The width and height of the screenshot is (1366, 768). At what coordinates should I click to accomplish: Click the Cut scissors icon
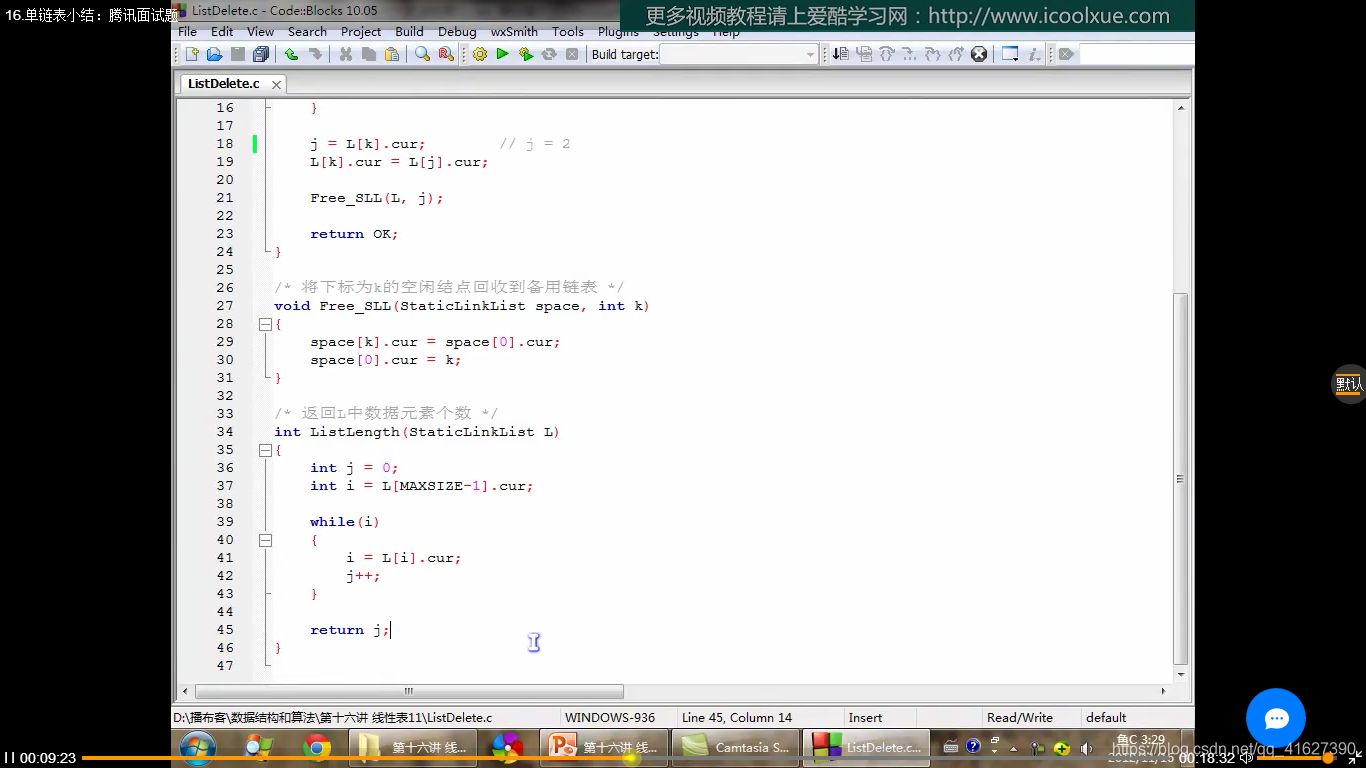coord(345,54)
